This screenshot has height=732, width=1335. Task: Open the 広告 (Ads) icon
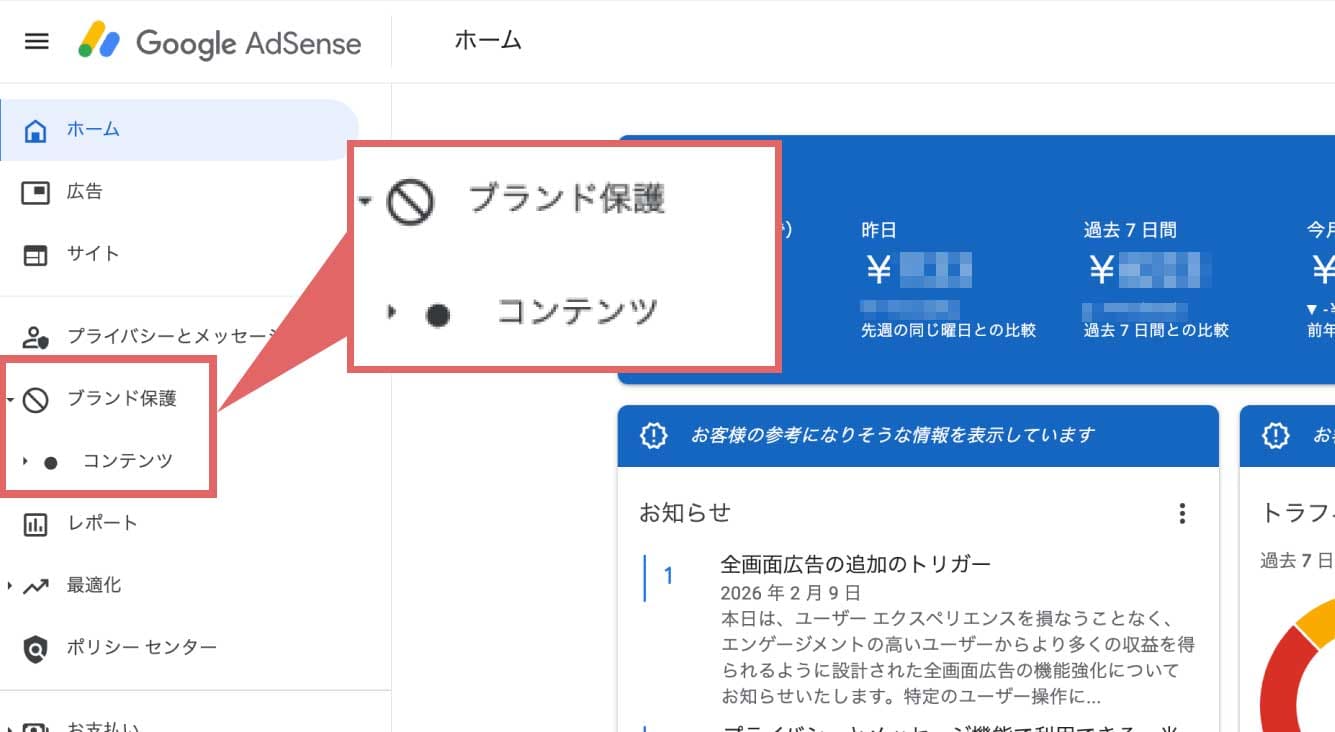point(36,192)
